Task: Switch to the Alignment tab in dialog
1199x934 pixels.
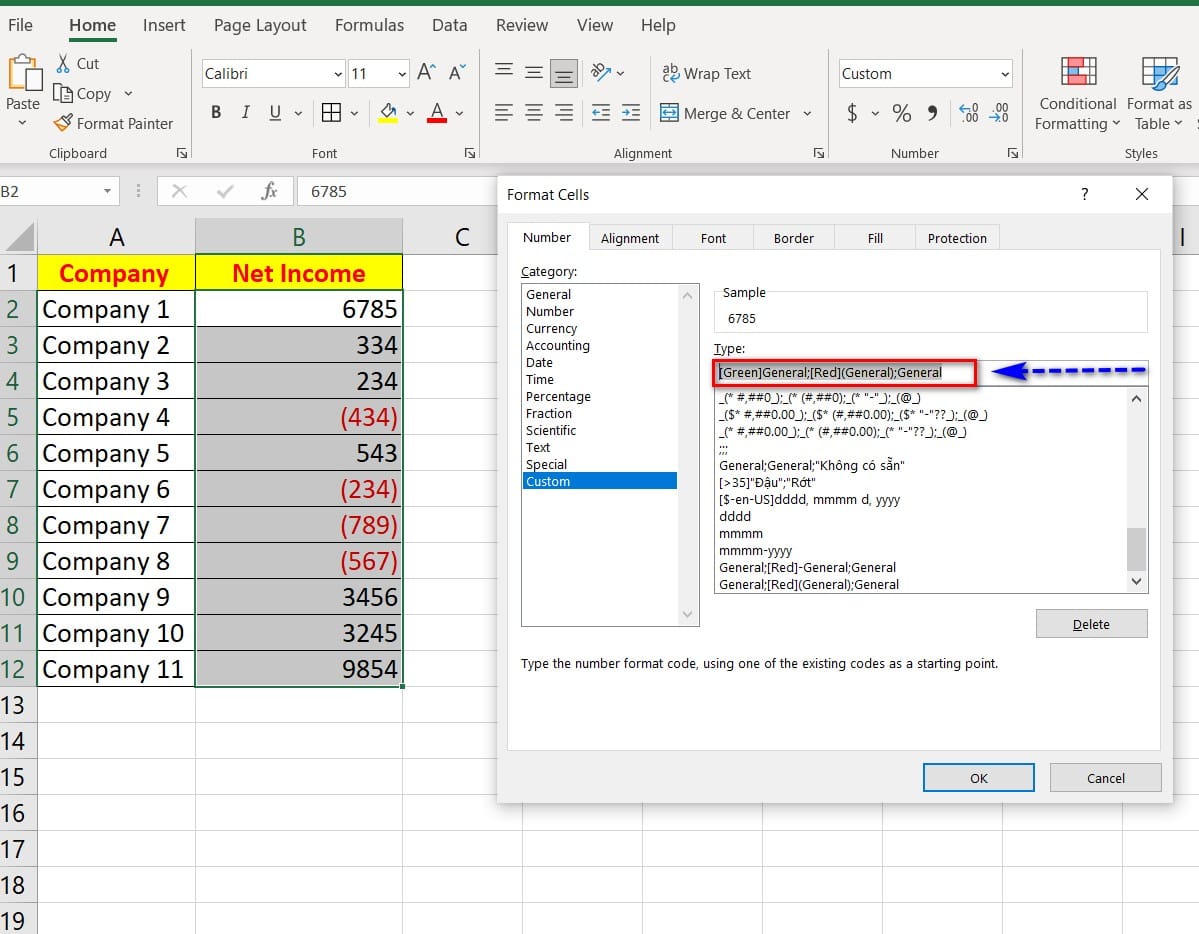Action: coord(629,238)
